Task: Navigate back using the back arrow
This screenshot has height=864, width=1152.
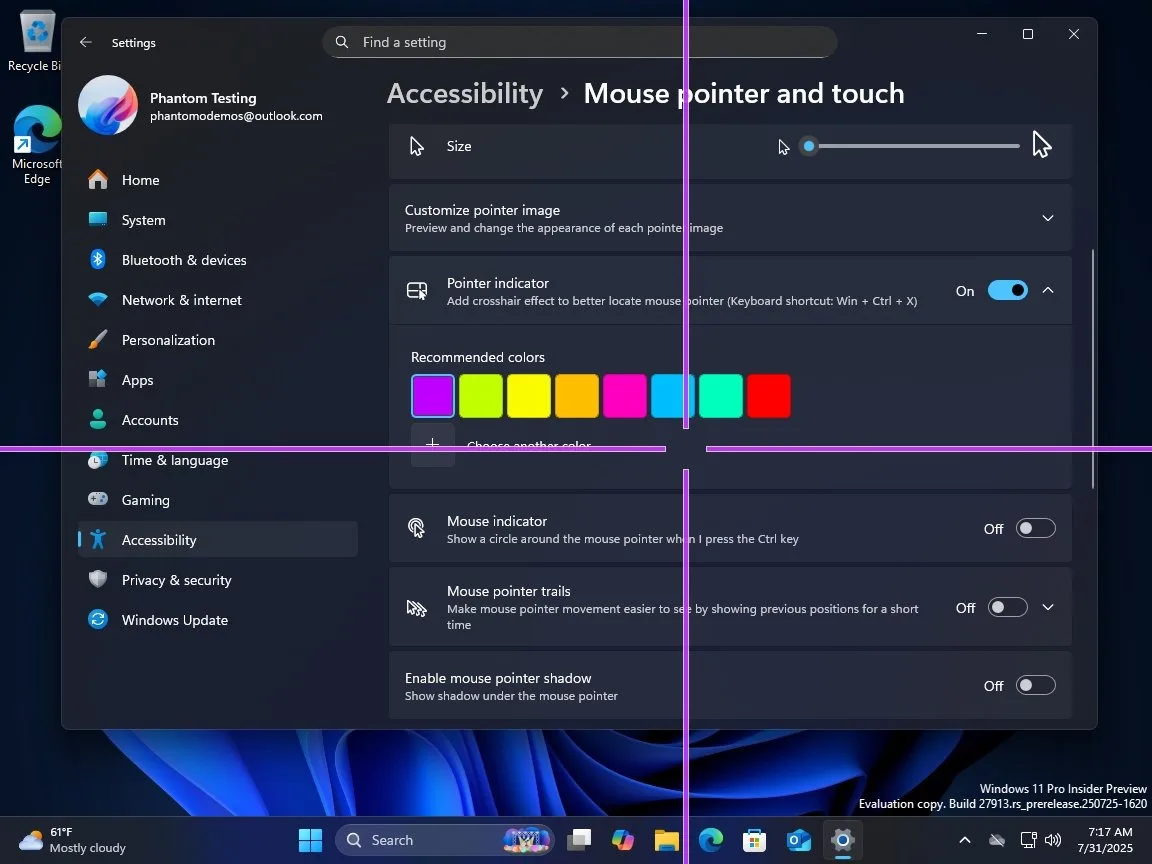Action: (85, 42)
